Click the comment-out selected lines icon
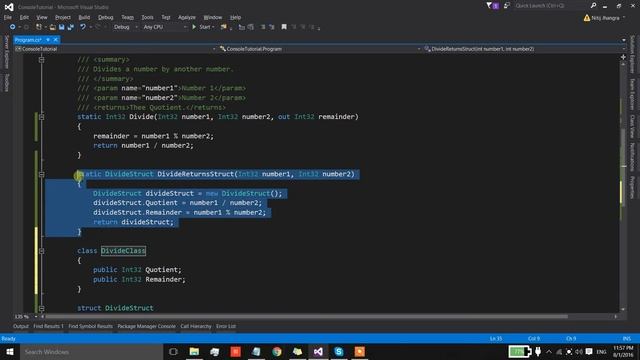The height and width of the screenshot is (360, 640). pos(262,27)
